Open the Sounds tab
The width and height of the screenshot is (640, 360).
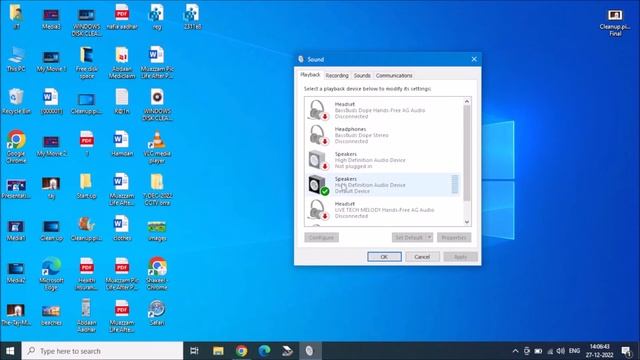click(x=362, y=76)
